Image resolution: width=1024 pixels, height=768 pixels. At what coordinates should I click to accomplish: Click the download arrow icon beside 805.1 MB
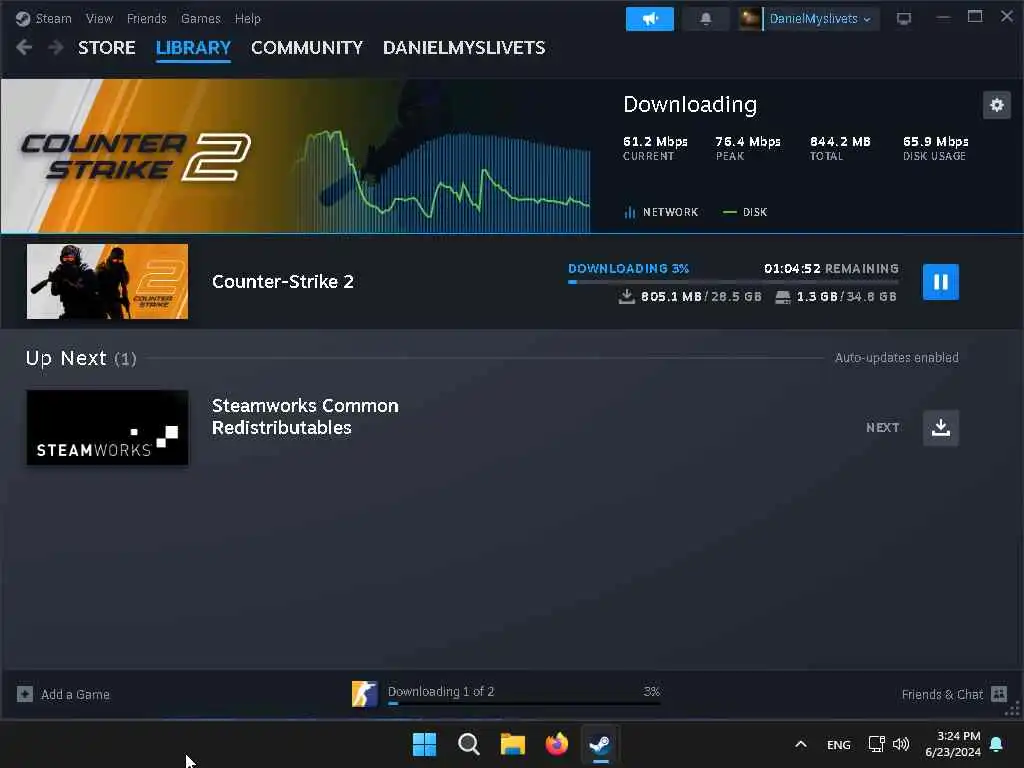click(626, 296)
